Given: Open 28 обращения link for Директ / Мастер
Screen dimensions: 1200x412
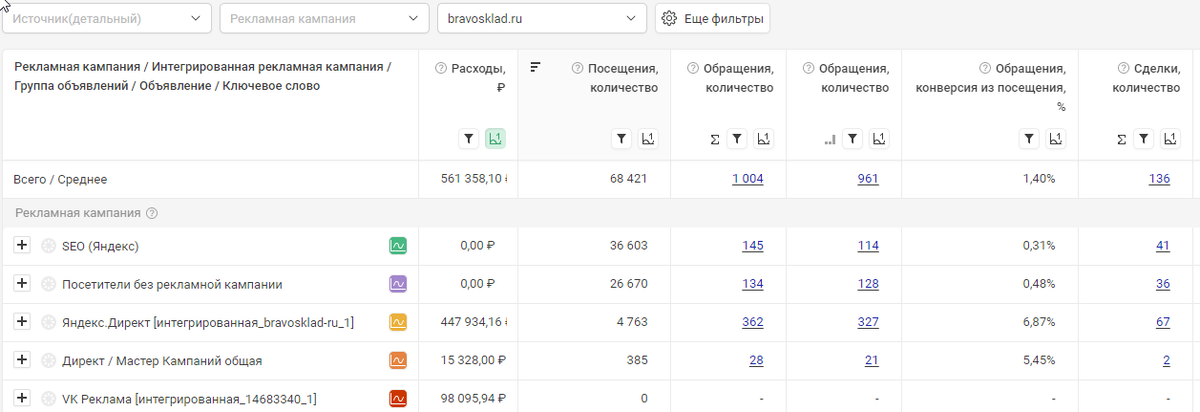Looking at the screenshot, I should (756, 360).
